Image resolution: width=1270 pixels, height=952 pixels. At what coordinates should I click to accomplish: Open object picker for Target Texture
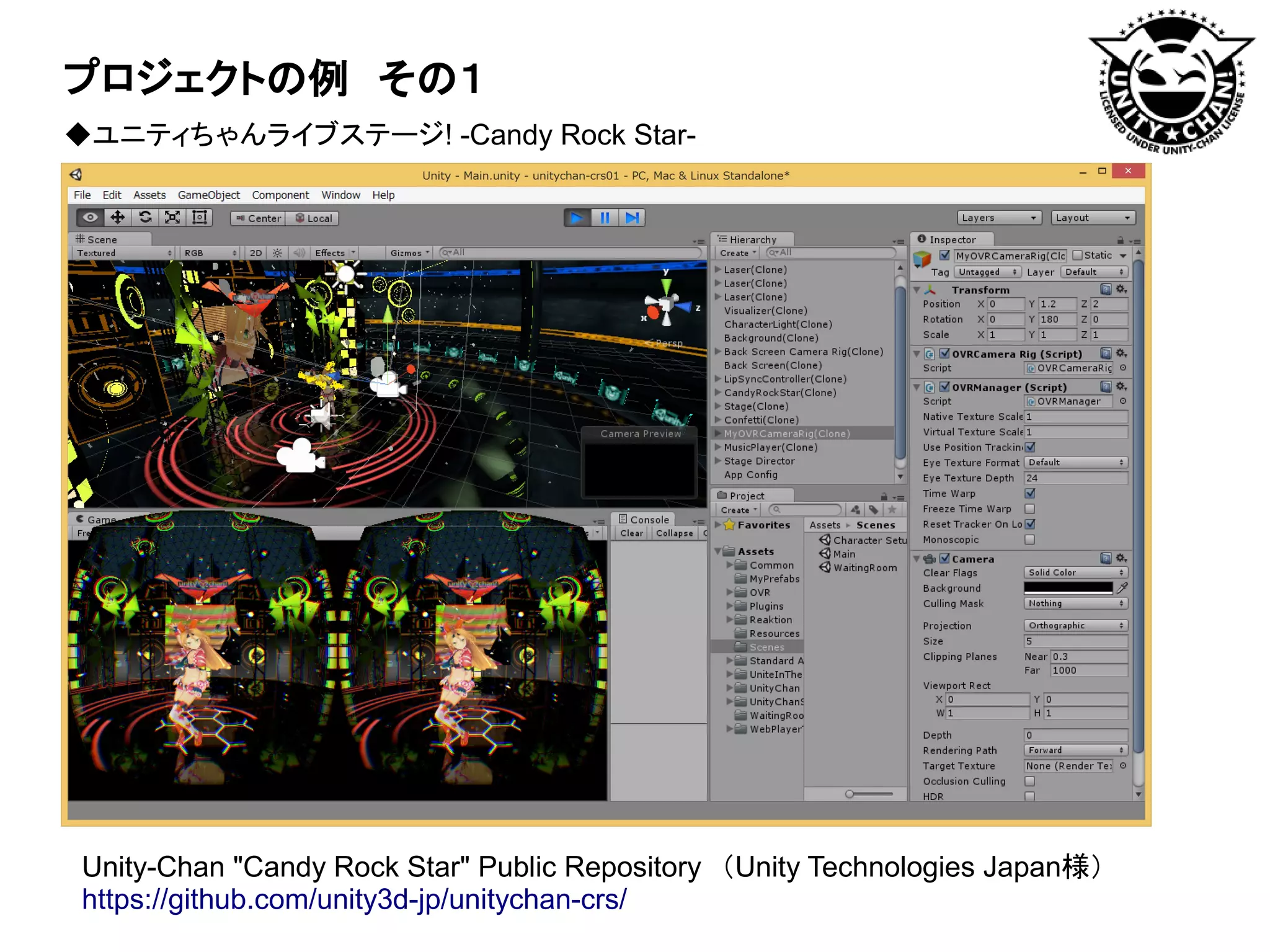1122,766
